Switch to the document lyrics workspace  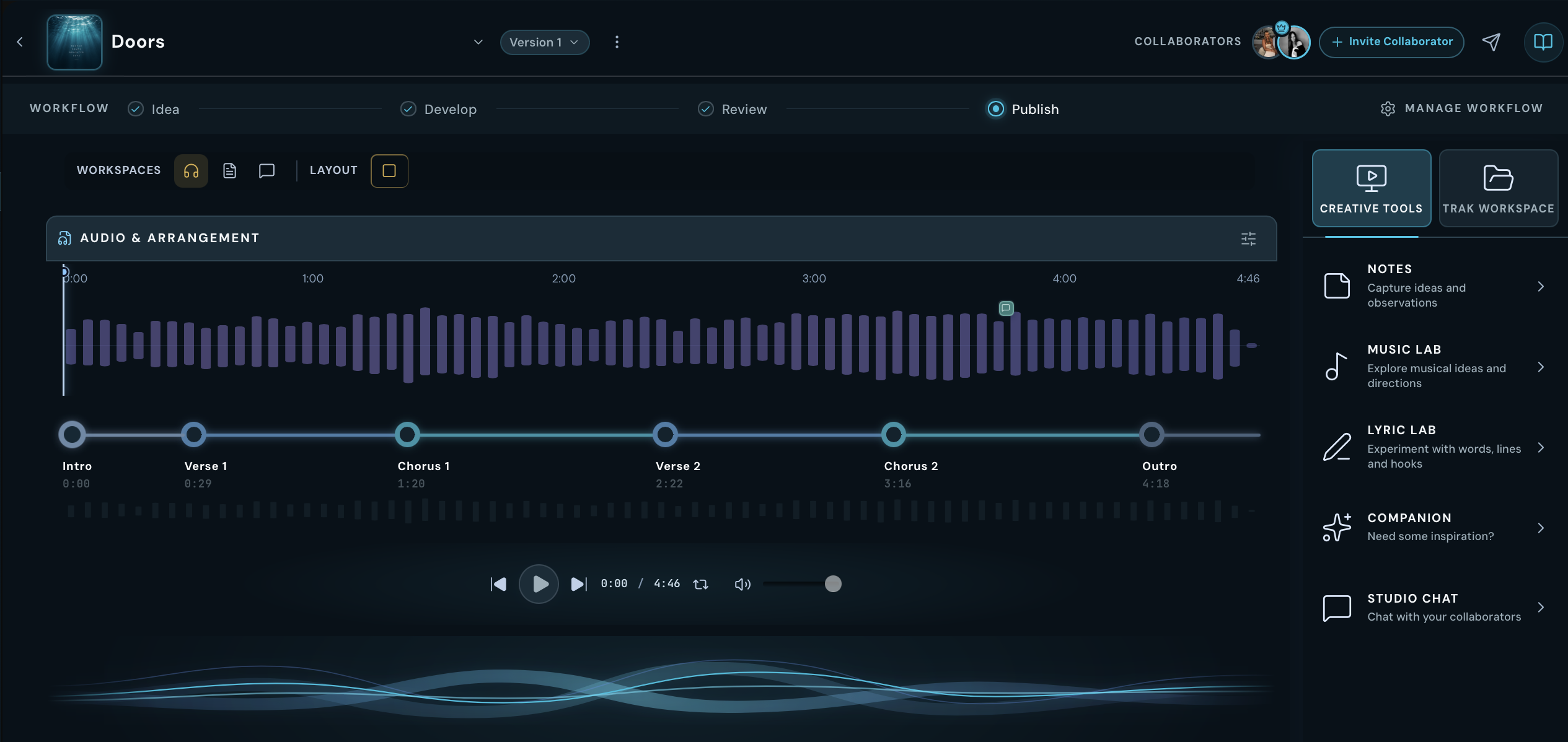[x=229, y=171]
